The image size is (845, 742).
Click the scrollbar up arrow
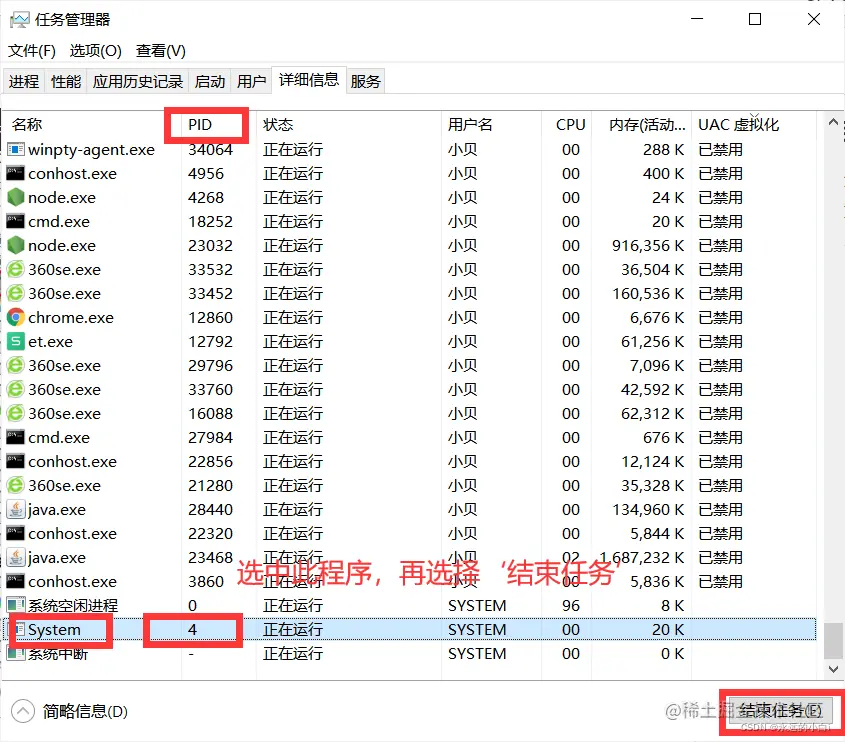pyautogui.click(x=833, y=122)
